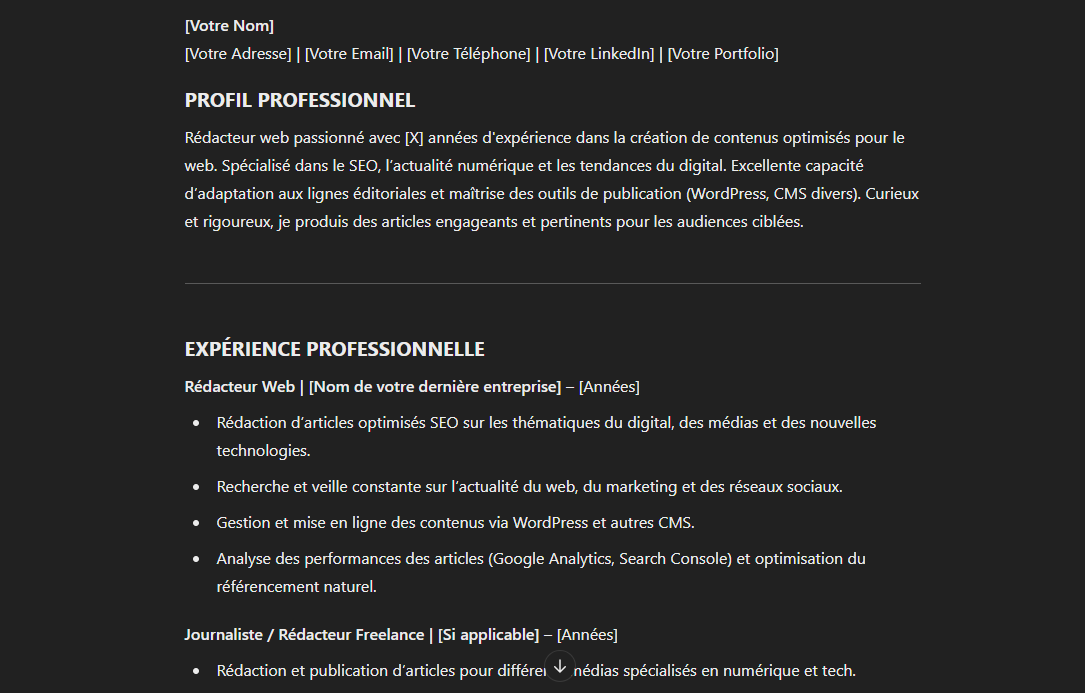Click '[Nom de votre dernière entreprise]' placeholder

pyautogui.click(x=435, y=386)
